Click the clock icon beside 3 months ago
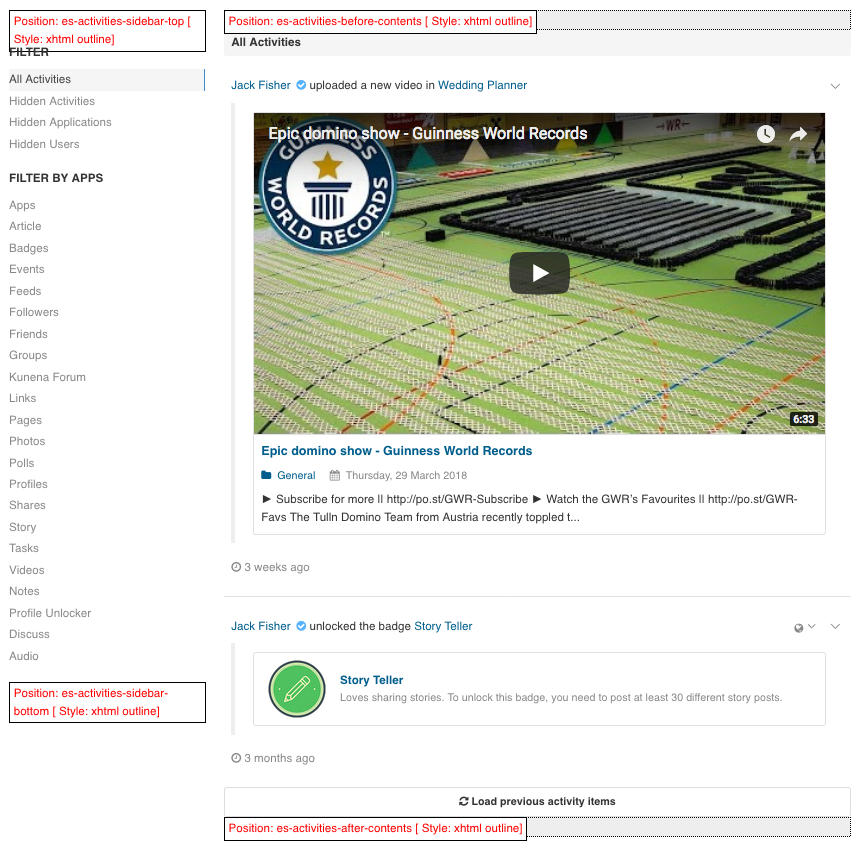 point(236,758)
